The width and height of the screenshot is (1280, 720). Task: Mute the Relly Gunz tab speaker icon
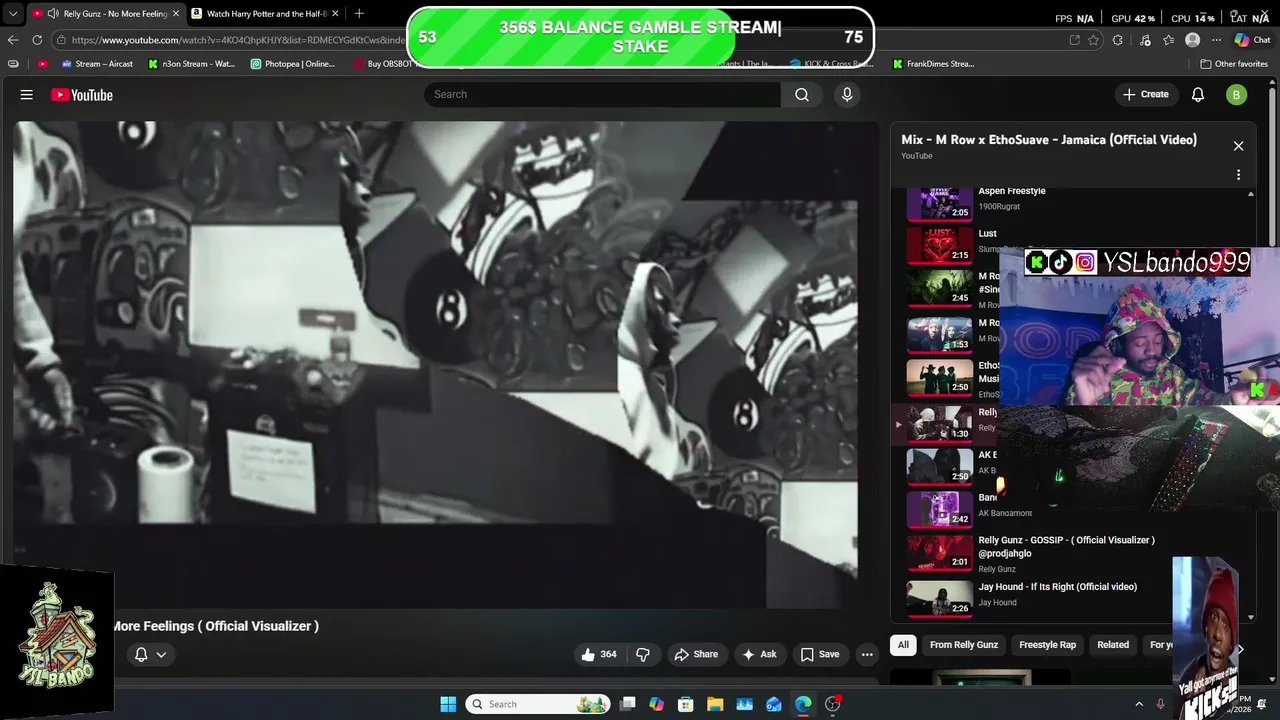(x=52, y=14)
